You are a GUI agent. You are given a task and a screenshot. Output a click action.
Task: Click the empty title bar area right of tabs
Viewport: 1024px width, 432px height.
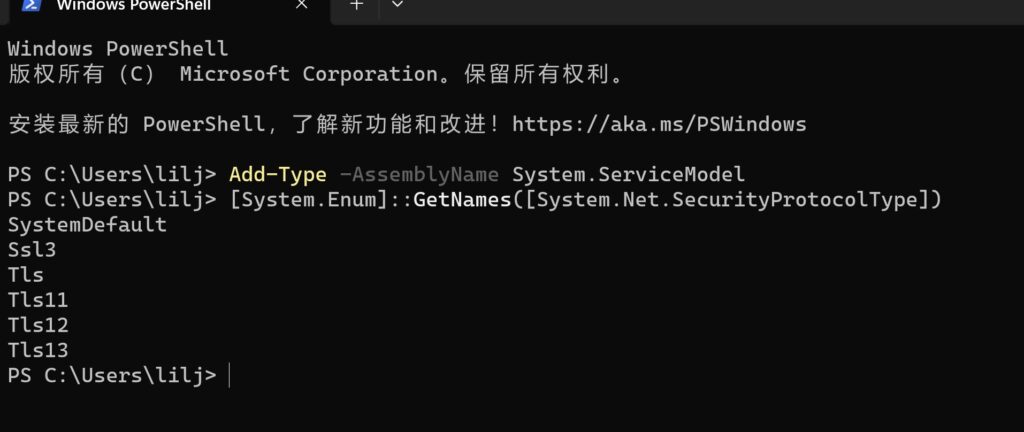click(x=718, y=10)
